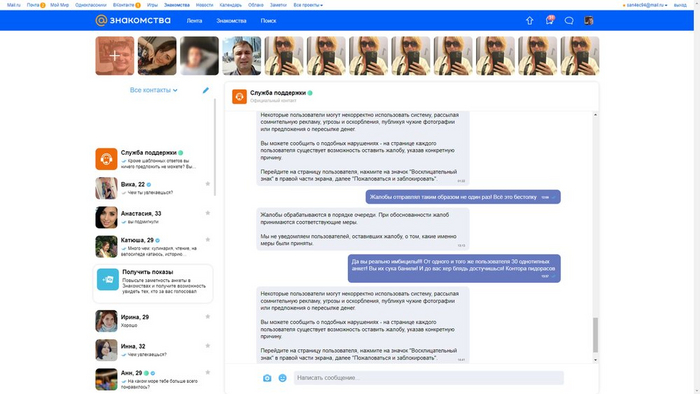Click the chat scroll down arrow
700x394 pixels.
coord(595,360)
